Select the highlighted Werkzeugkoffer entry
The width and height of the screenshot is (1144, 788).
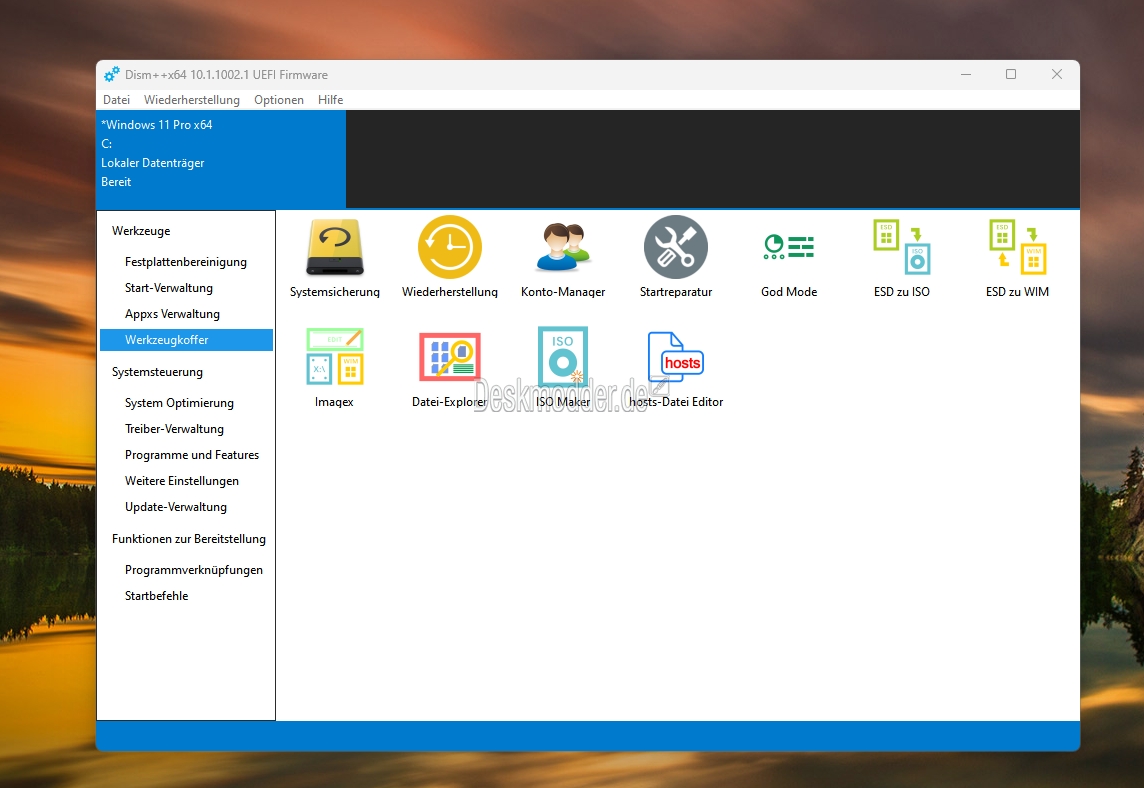coord(187,340)
